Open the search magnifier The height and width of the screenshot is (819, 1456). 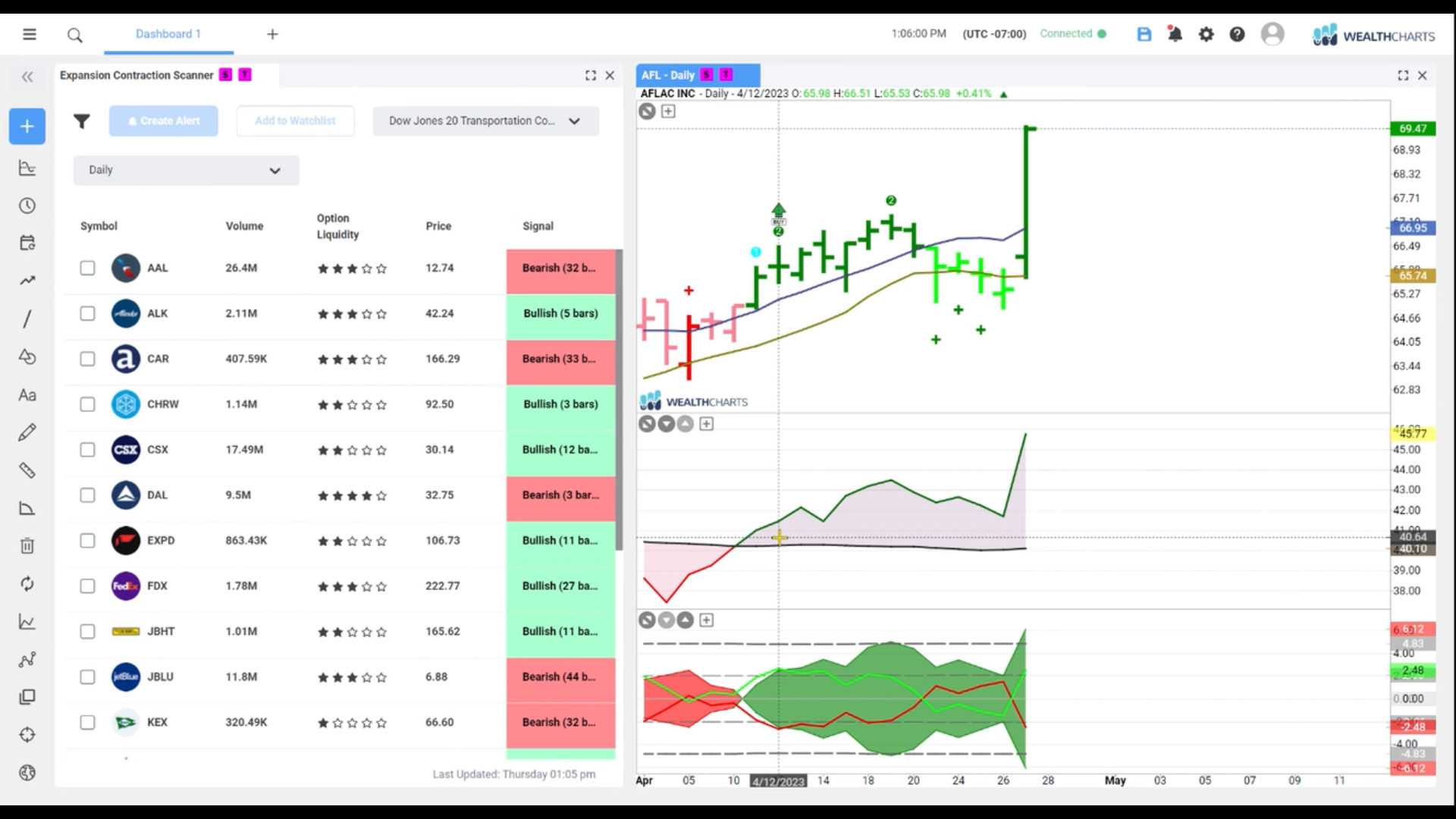[x=74, y=35]
